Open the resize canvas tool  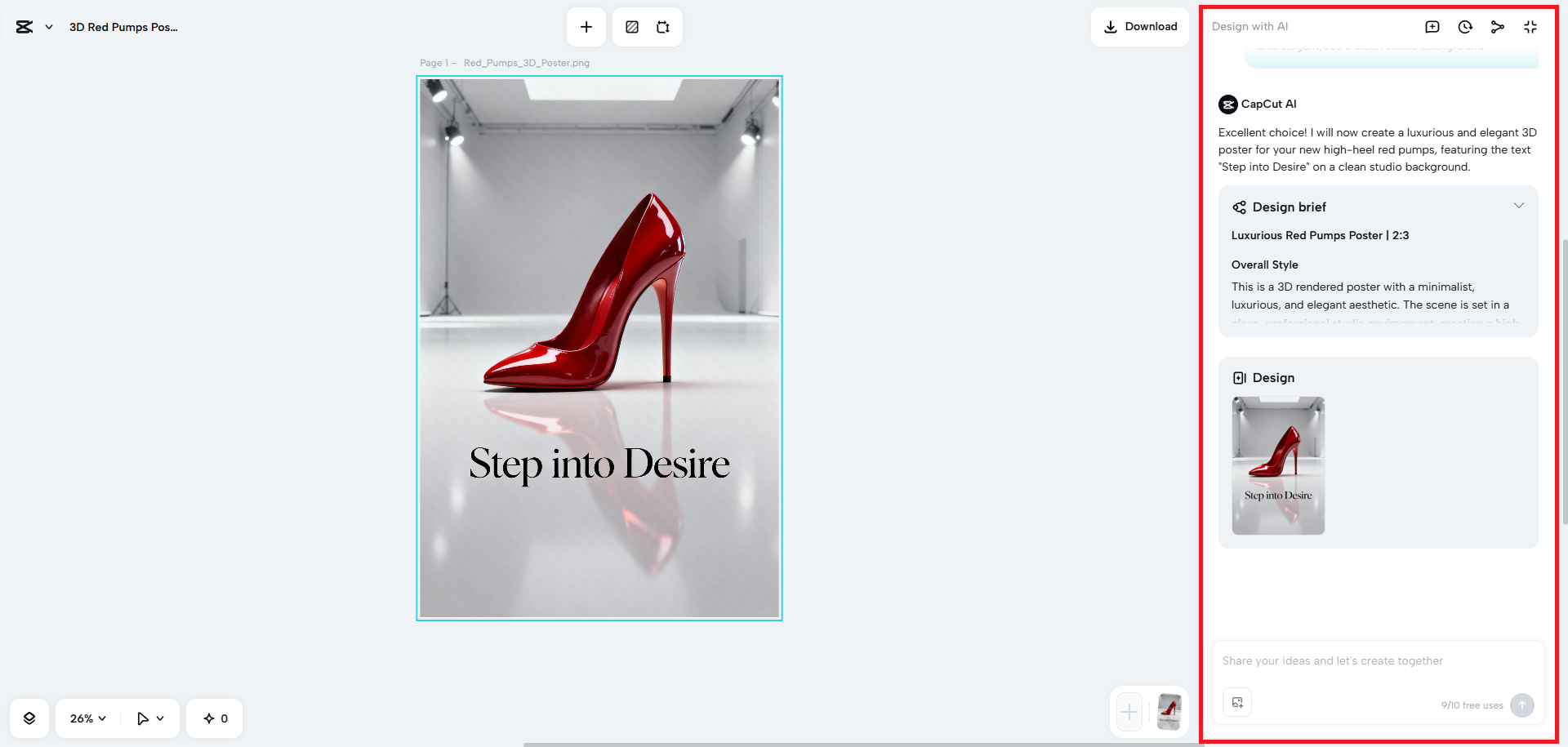(664, 26)
